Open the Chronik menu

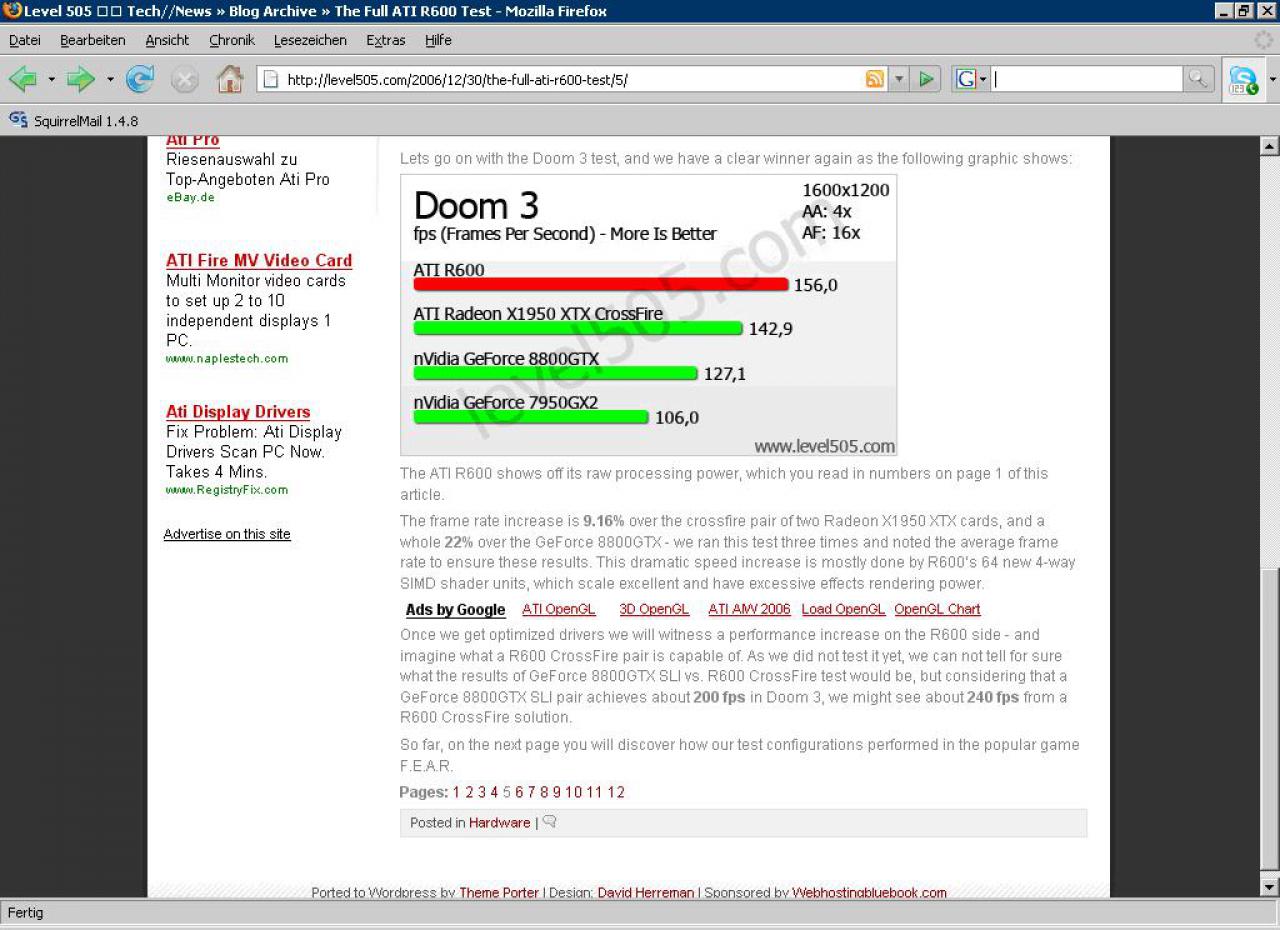pyautogui.click(x=232, y=40)
